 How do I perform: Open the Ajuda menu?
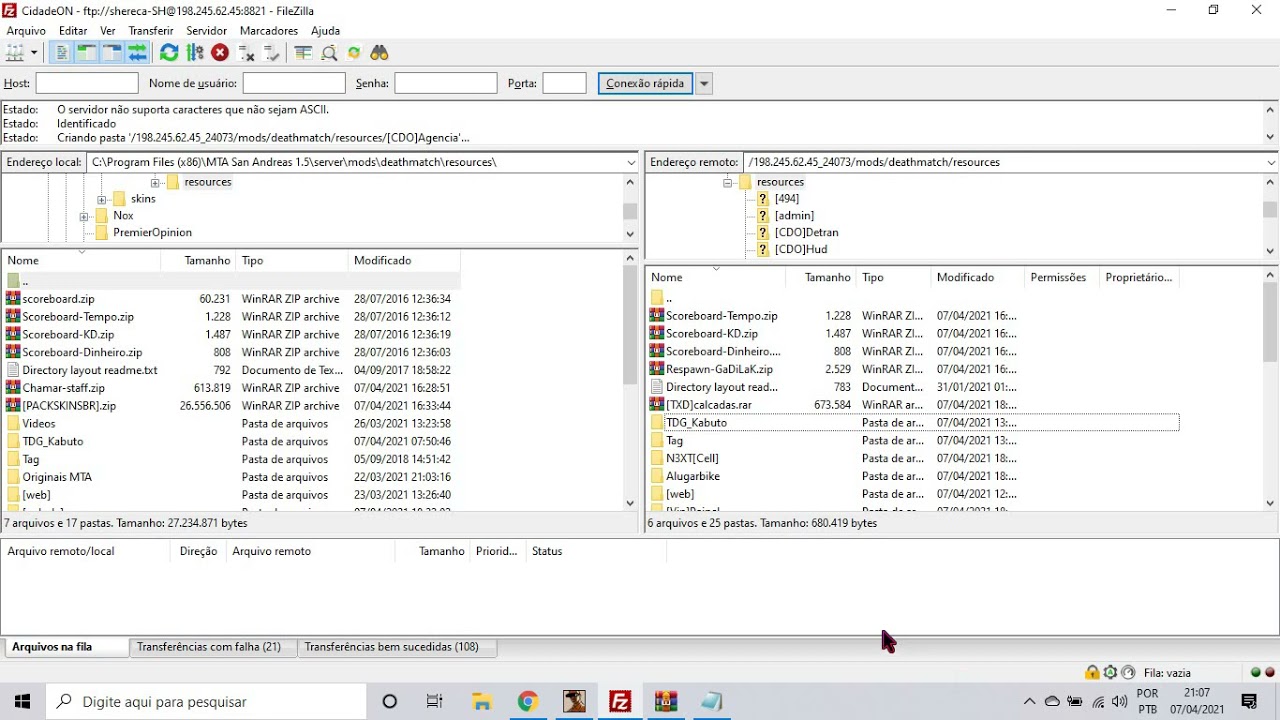(x=326, y=31)
